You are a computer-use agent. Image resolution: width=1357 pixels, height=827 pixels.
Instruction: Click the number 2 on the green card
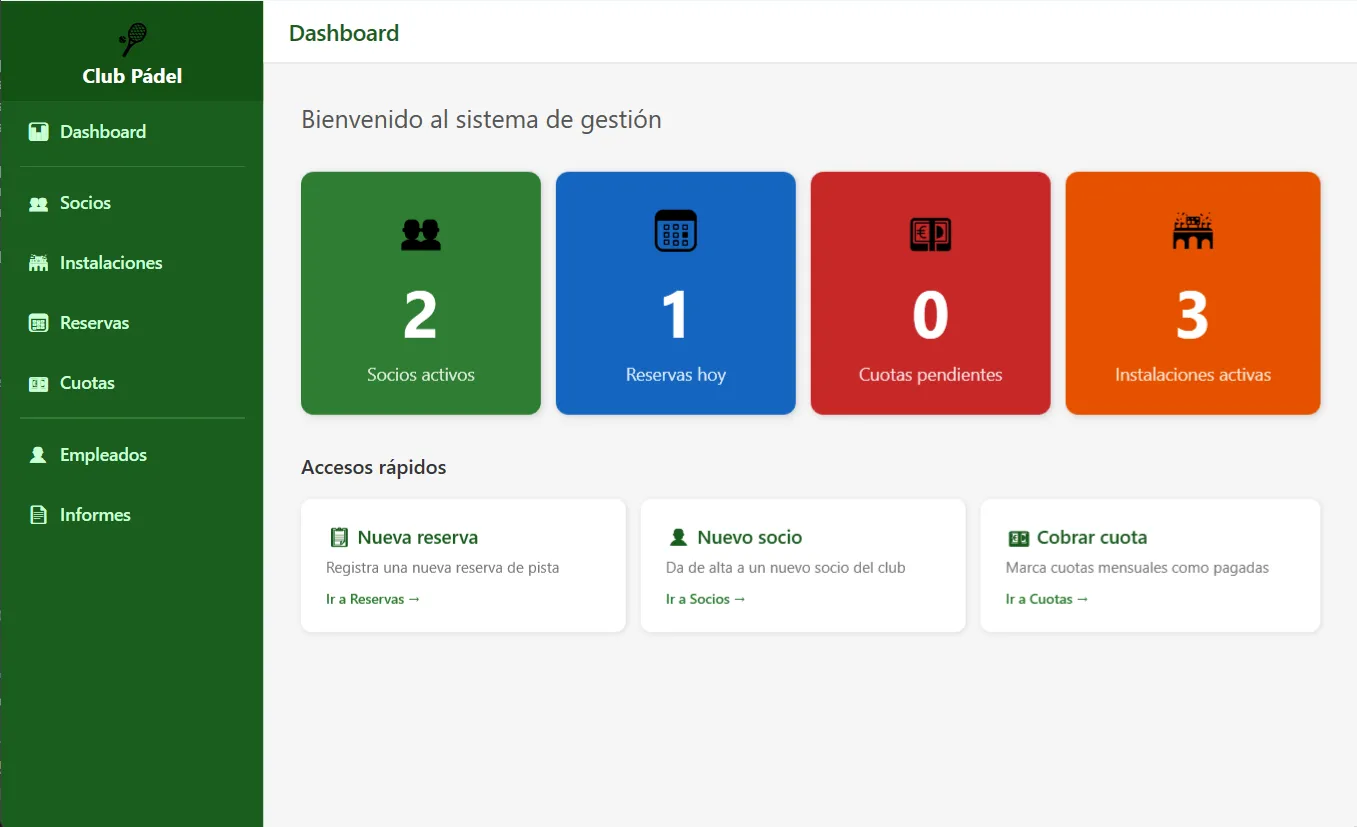[x=421, y=315]
